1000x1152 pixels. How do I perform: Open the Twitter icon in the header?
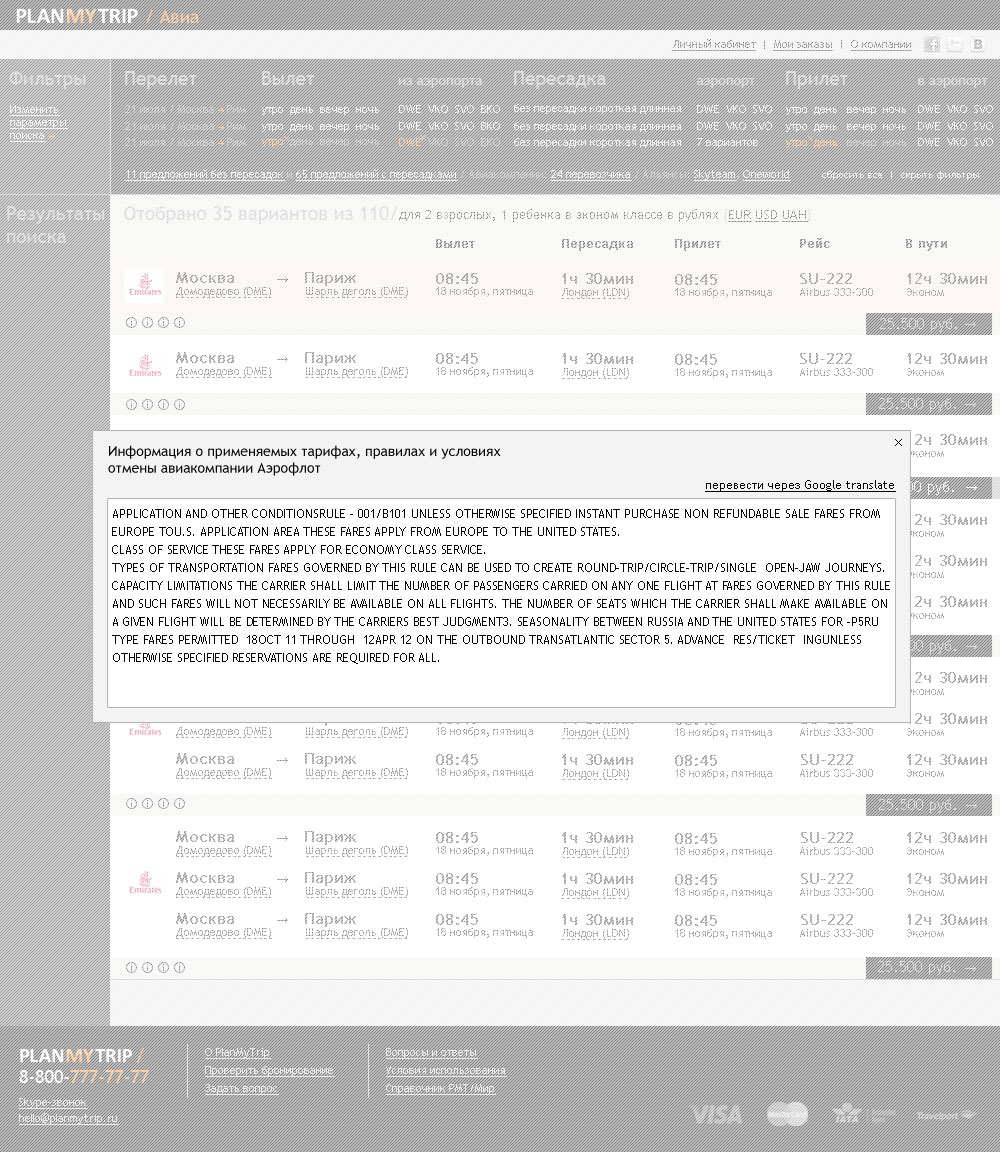click(x=954, y=44)
